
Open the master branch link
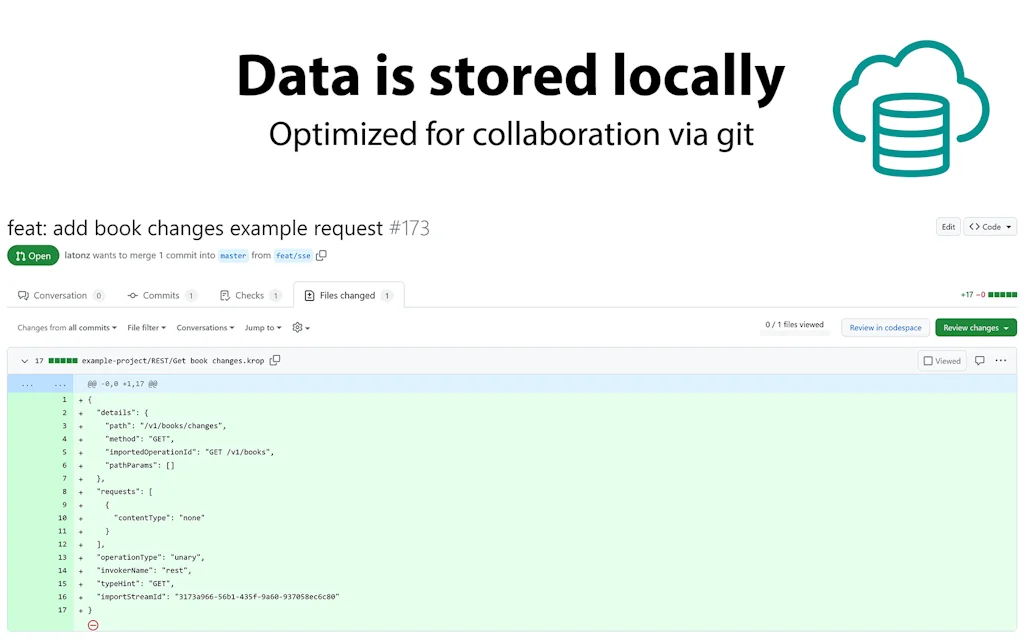[x=233, y=255]
